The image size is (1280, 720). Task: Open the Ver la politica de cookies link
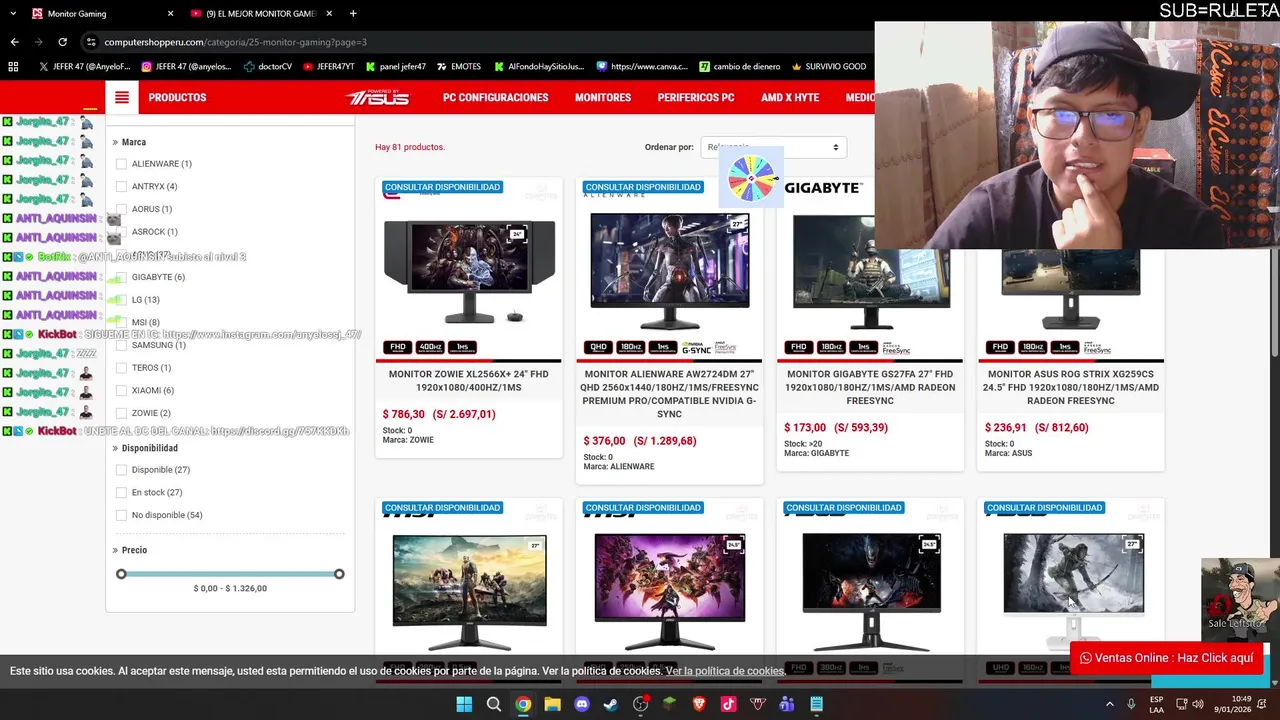[726, 671]
